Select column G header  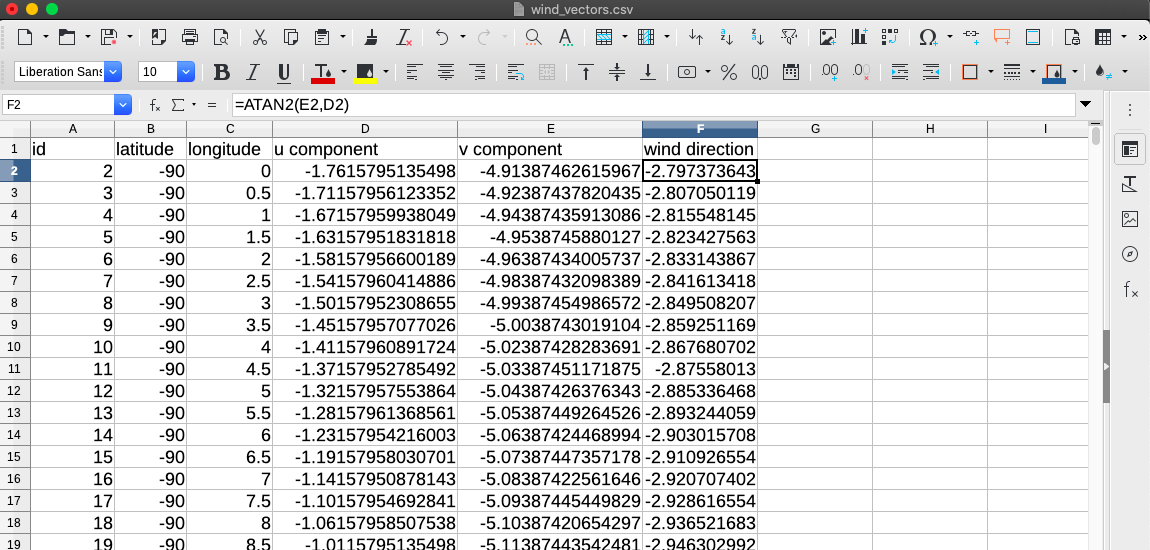[x=815, y=129]
